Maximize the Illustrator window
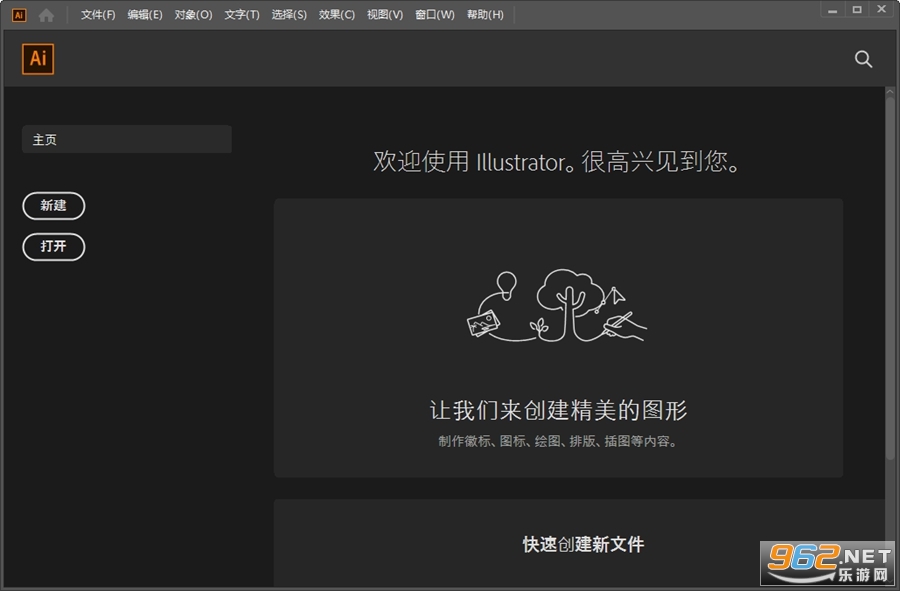 point(857,10)
